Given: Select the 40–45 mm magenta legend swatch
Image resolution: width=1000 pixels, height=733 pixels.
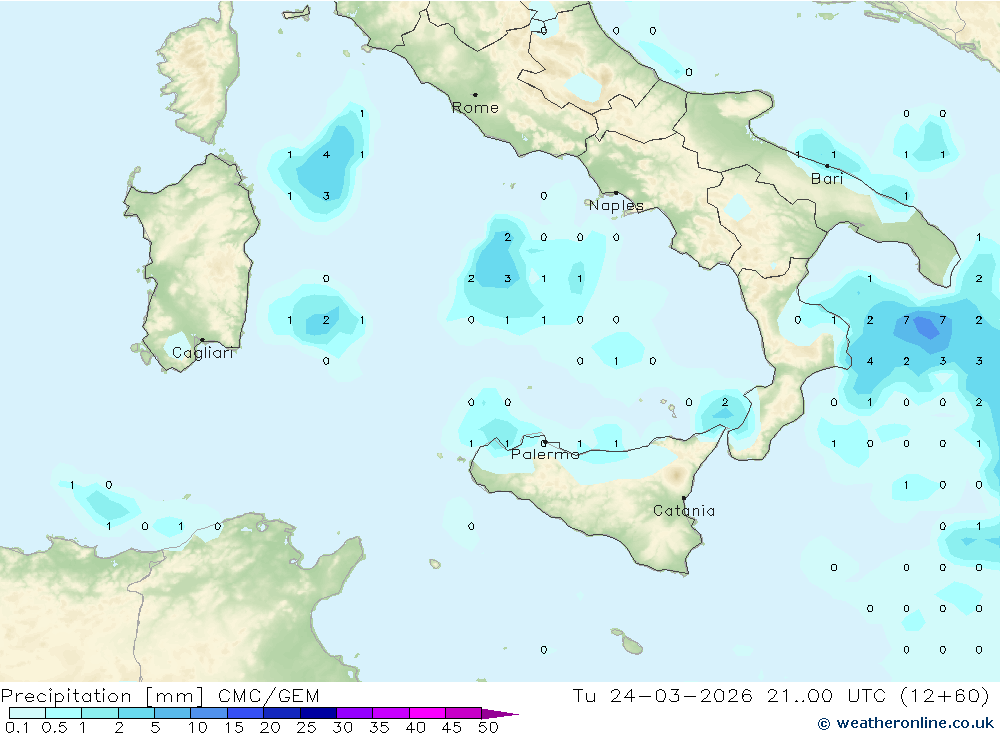Looking at the screenshot, I should click(427, 713).
